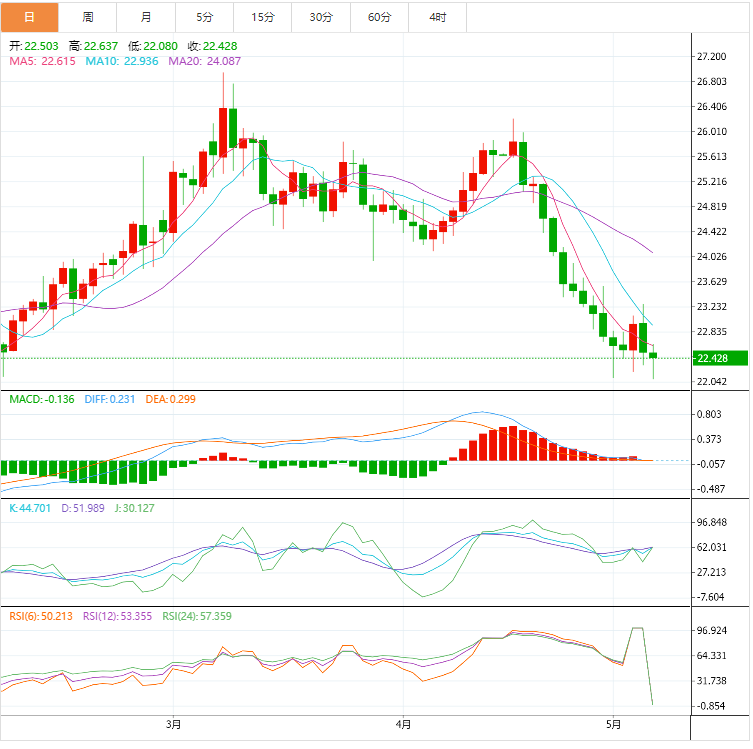Click the MA5 indicator label
This screenshot has height=749, width=753.
pos(42,61)
